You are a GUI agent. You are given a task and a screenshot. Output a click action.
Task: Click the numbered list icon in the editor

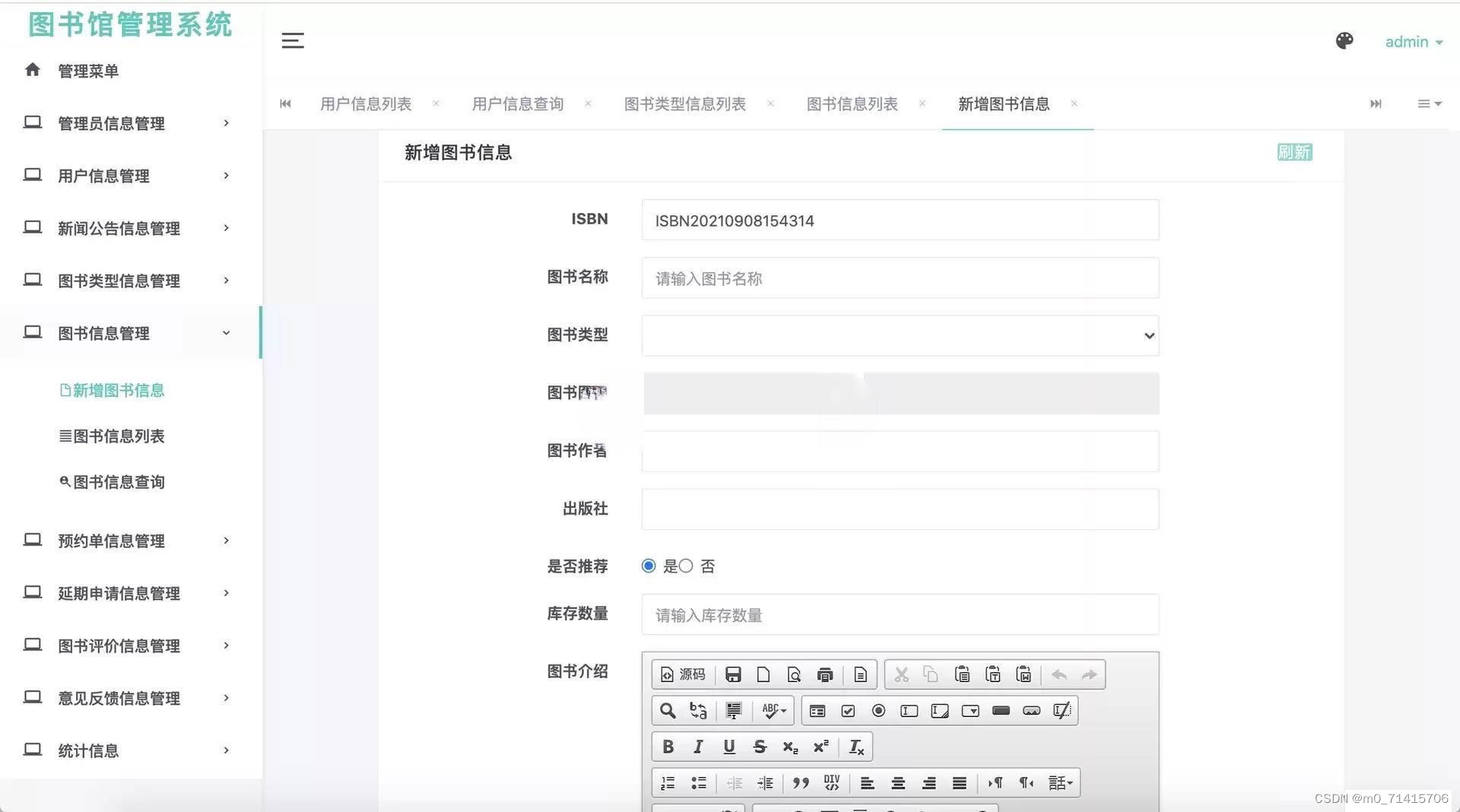pos(668,782)
